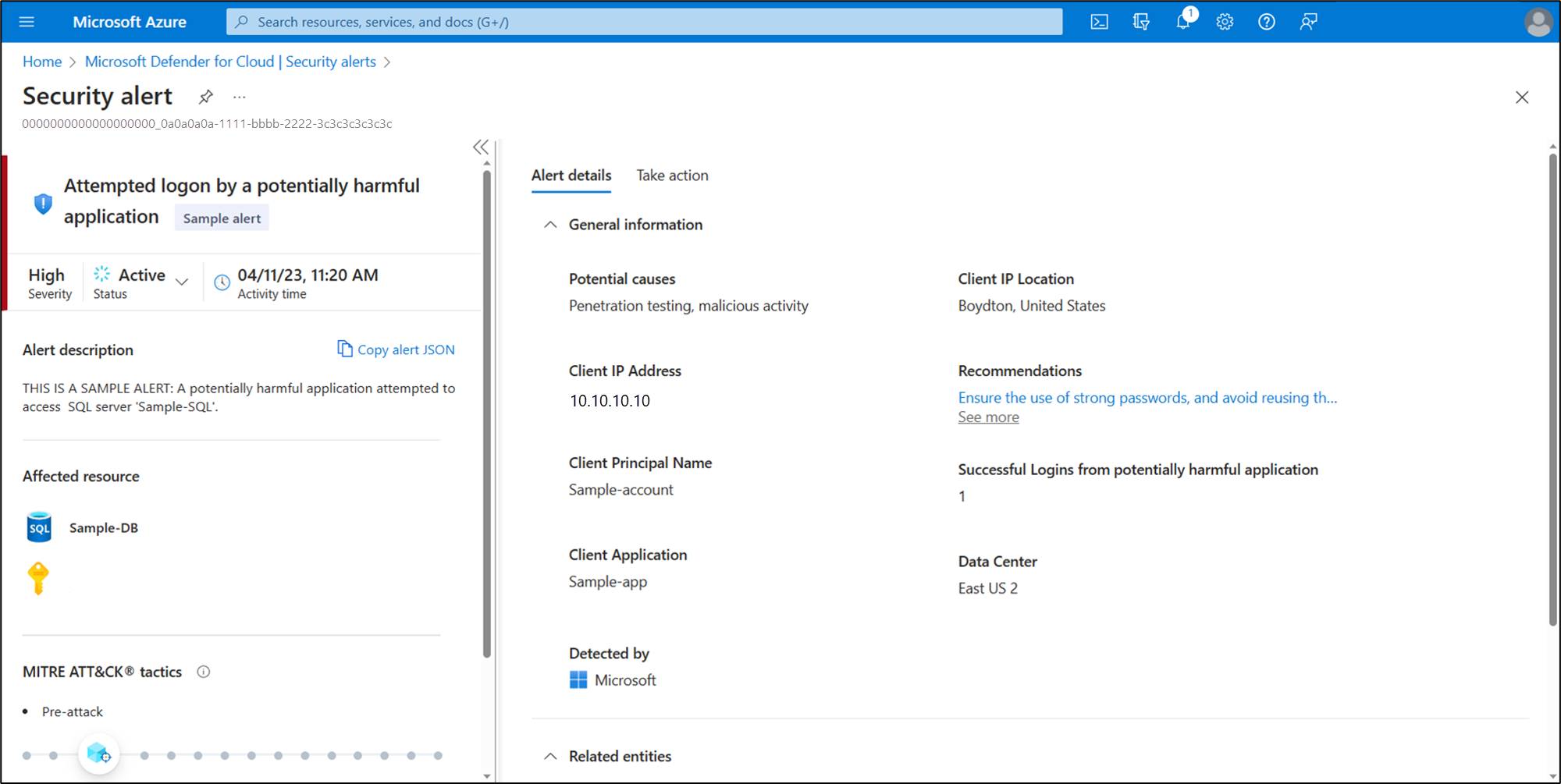Click See more under Recommendations
The width and height of the screenshot is (1561, 784).
point(989,417)
